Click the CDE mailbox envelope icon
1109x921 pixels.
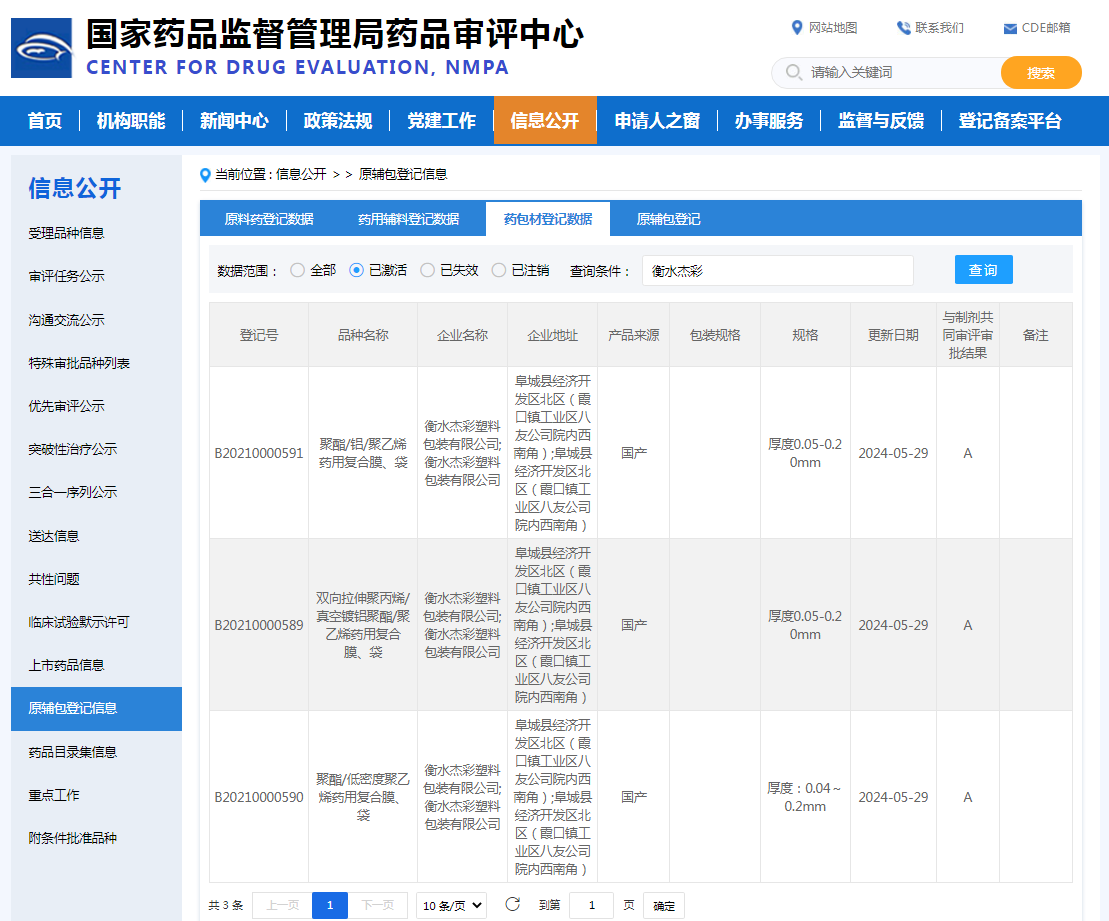coord(1010,28)
